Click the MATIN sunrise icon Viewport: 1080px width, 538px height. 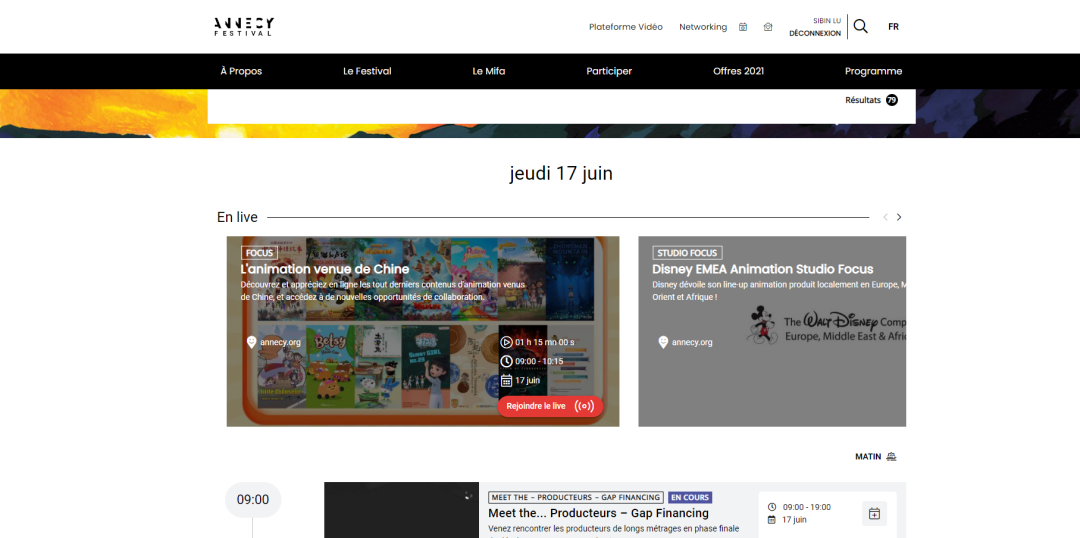point(891,457)
